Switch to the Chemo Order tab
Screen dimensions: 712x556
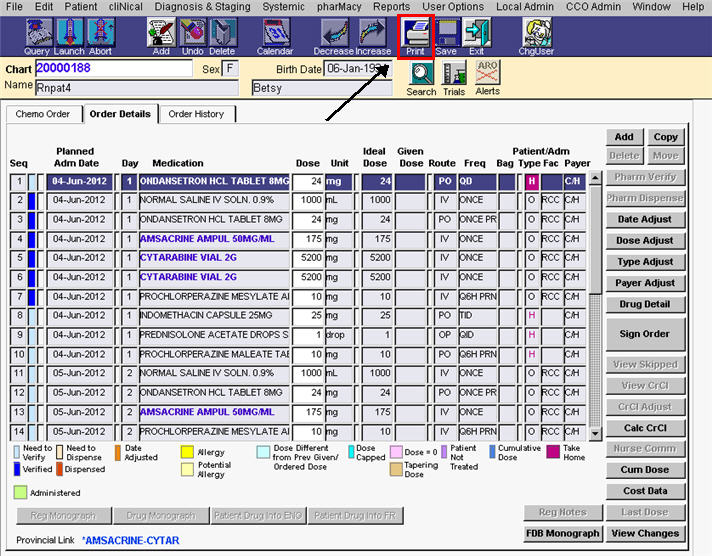coord(43,114)
